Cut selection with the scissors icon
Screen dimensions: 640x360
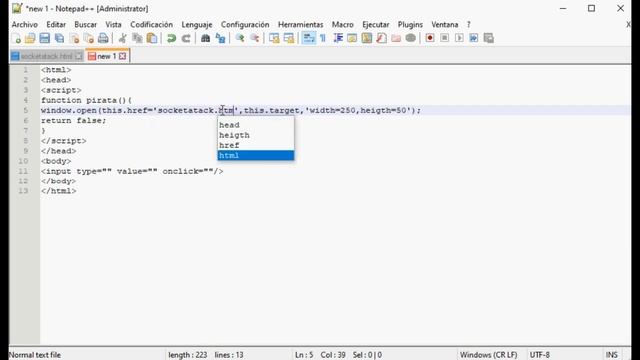[x=122, y=38]
